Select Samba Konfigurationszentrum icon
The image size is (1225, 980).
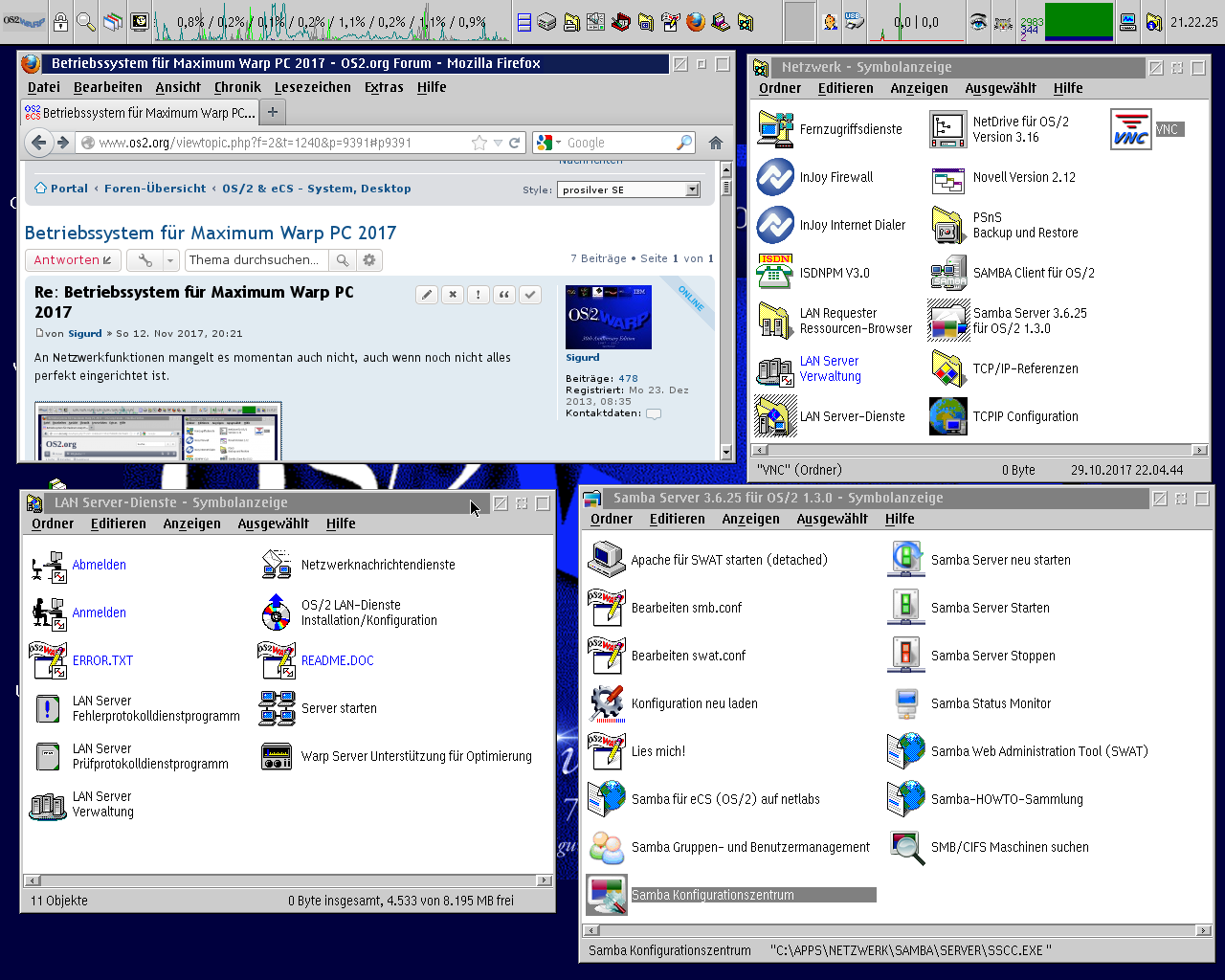point(607,895)
